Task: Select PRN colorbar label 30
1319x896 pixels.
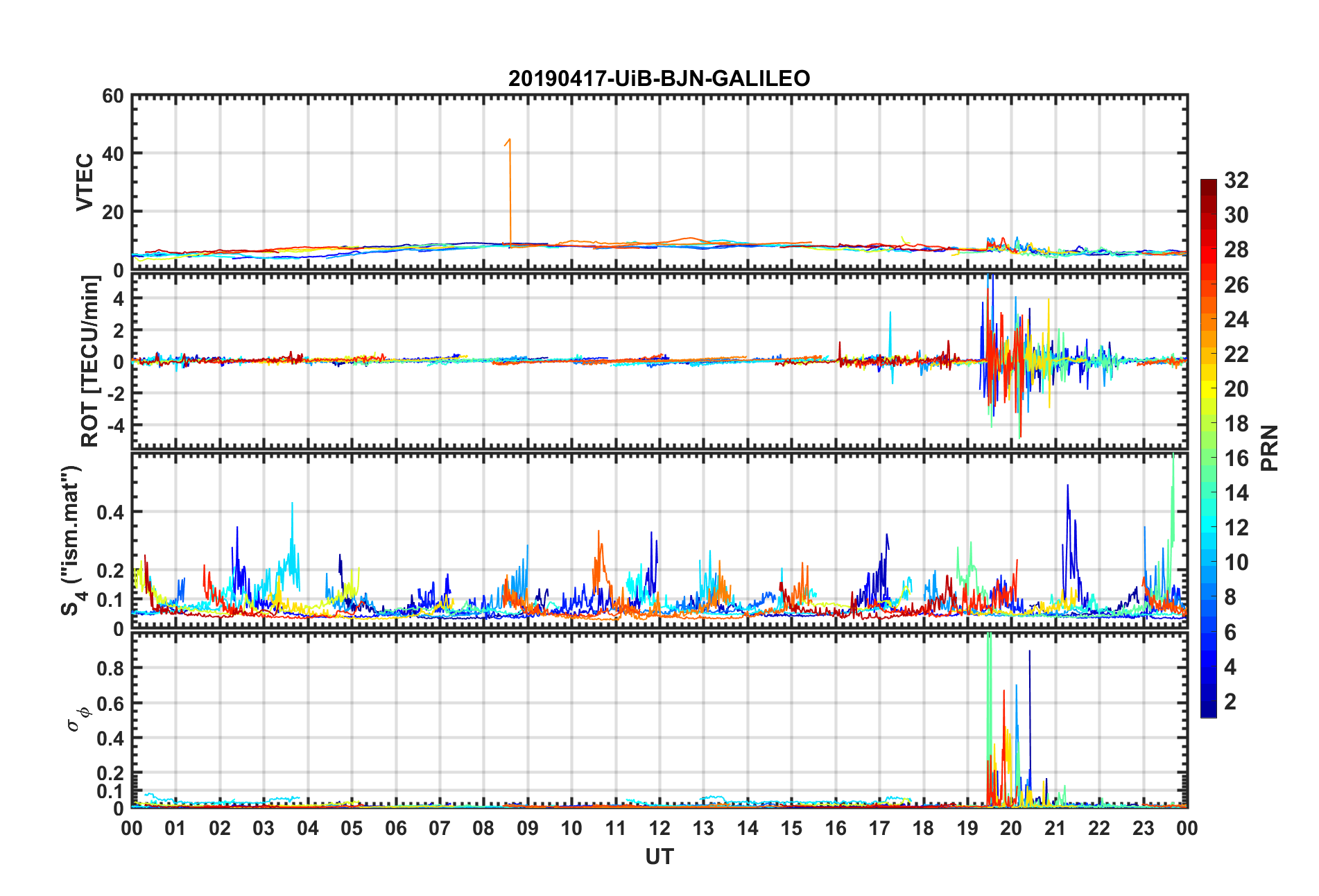Action: (x=1236, y=215)
